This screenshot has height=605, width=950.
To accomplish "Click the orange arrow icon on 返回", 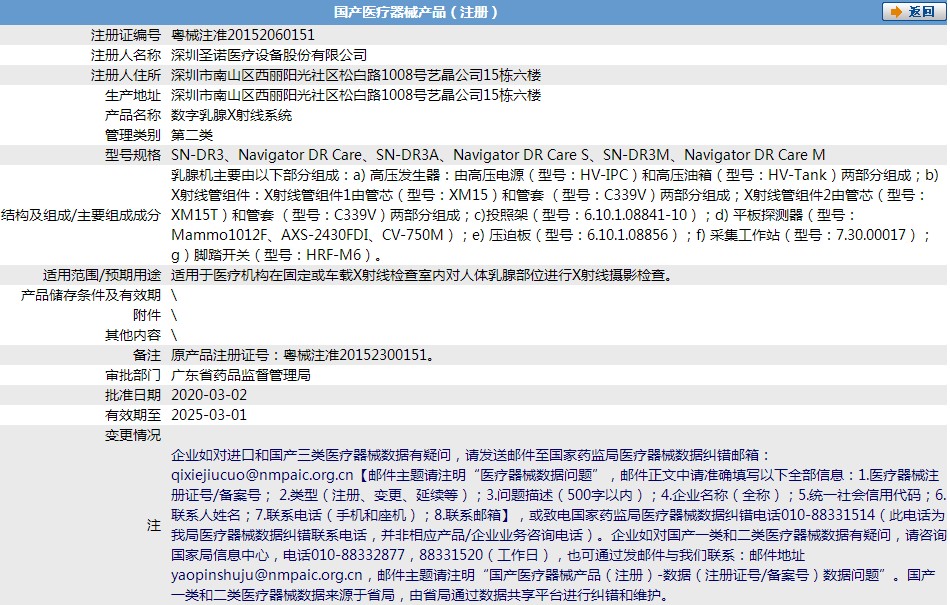I will click(x=895, y=12).
